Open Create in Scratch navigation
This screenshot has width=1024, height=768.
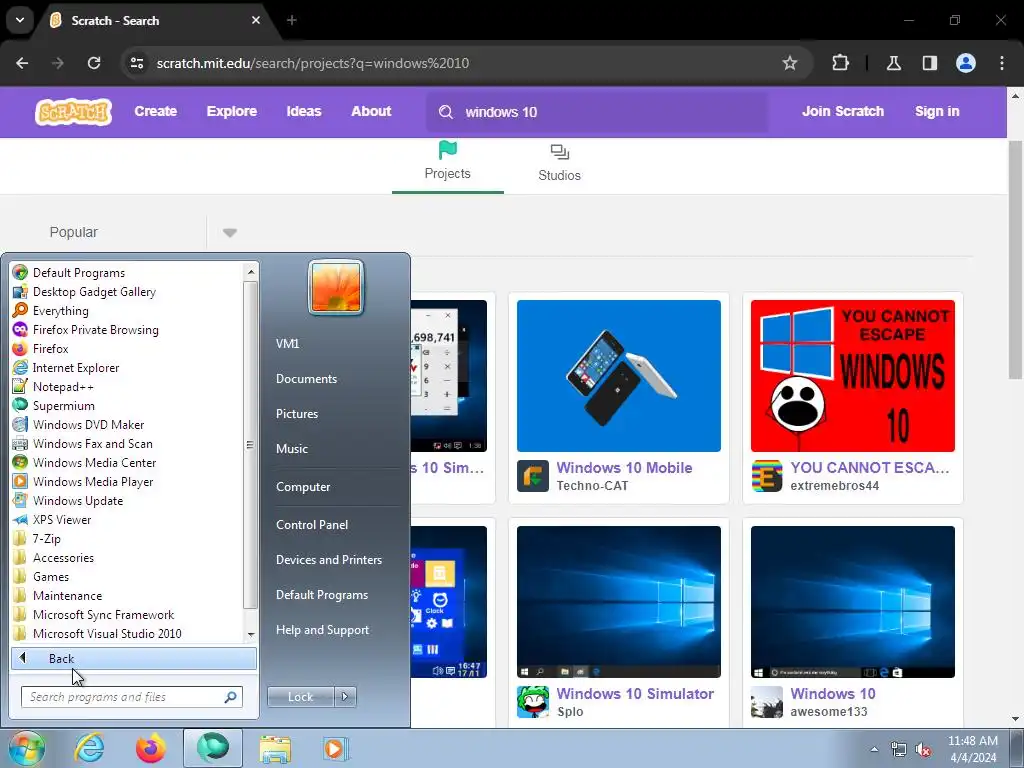(155, 112)
